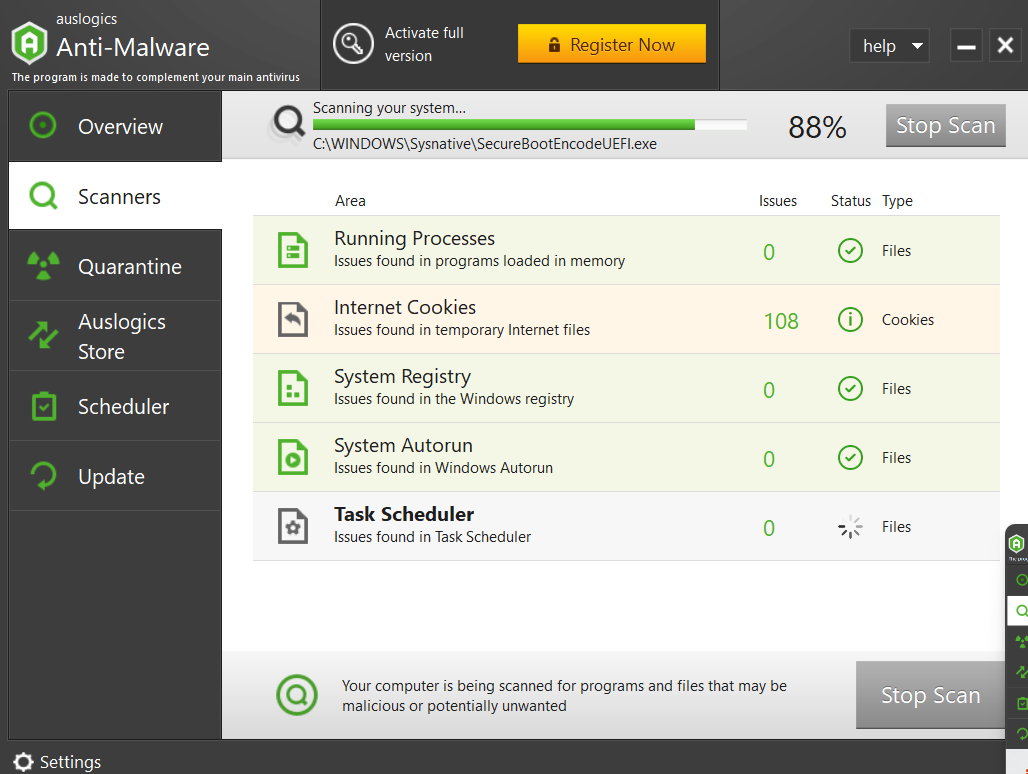
Task: Click the Auslogics shield logo icon
Action: (x=29, y=43)
